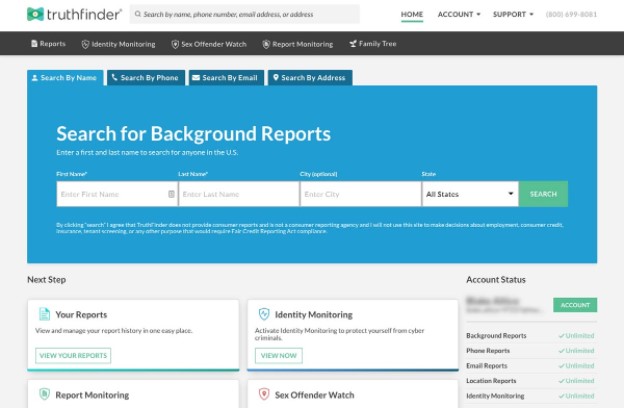Click the checkmark beside Location Reports Unlimited
Screen dimensions: 627x412
561,381
